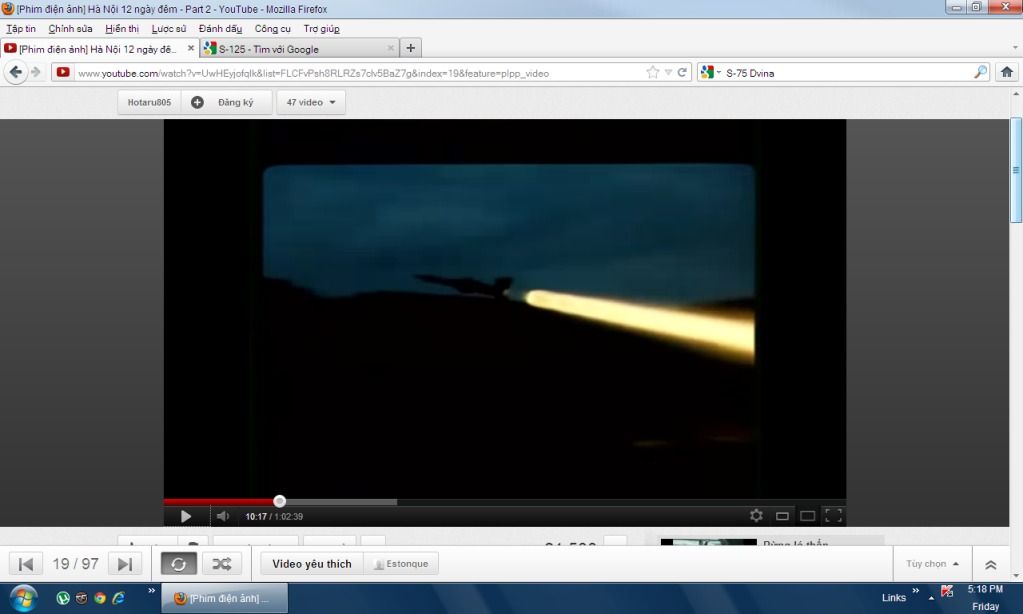The height and width of the screenshot is (614, 1023).
Task: Go back to the previous page
Action: point(16,72)
